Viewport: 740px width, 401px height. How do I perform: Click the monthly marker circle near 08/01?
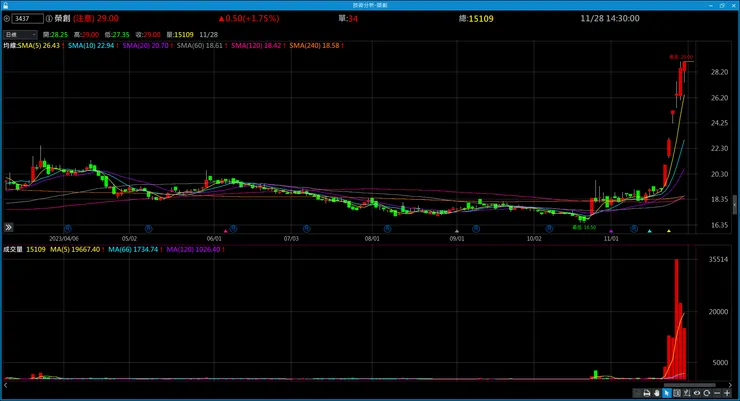tap(387, 229)
